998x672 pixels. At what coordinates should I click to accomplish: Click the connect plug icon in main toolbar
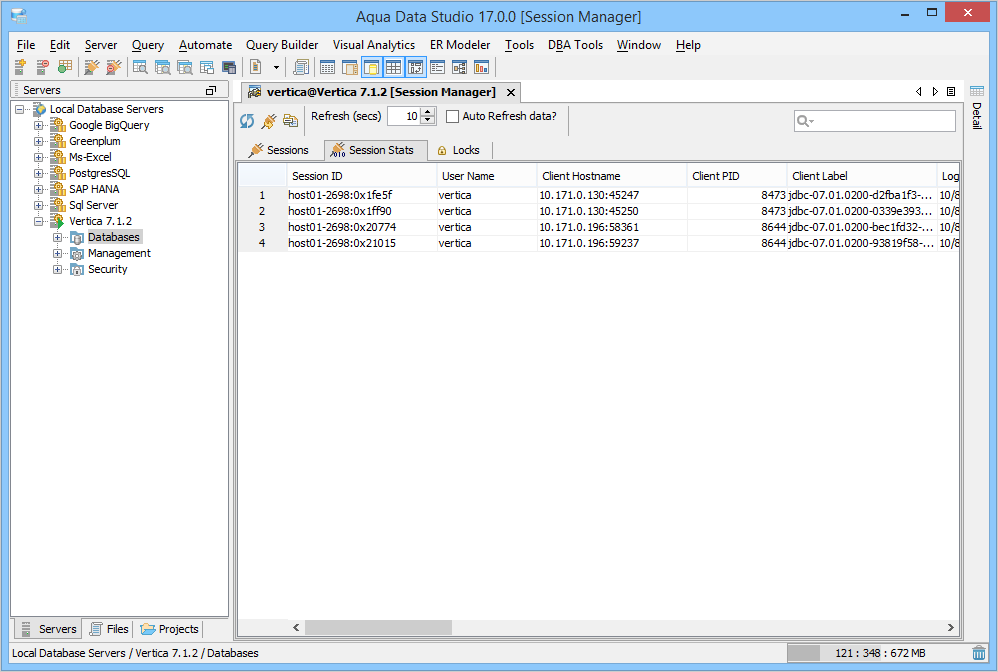coord(92,67)
